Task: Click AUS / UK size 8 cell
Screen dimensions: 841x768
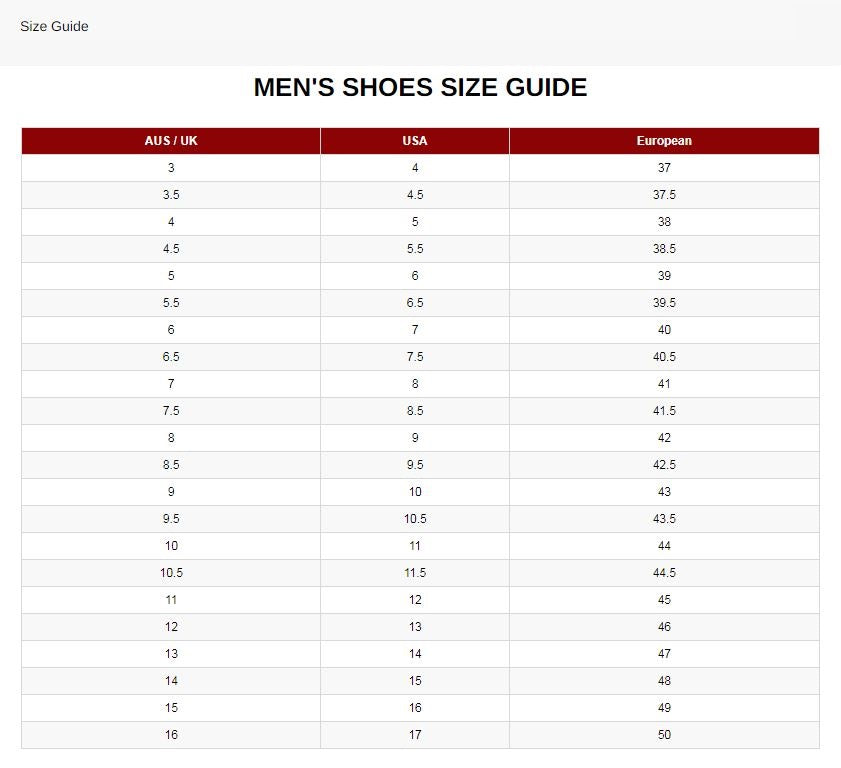Action: click(x=170, y=437)
